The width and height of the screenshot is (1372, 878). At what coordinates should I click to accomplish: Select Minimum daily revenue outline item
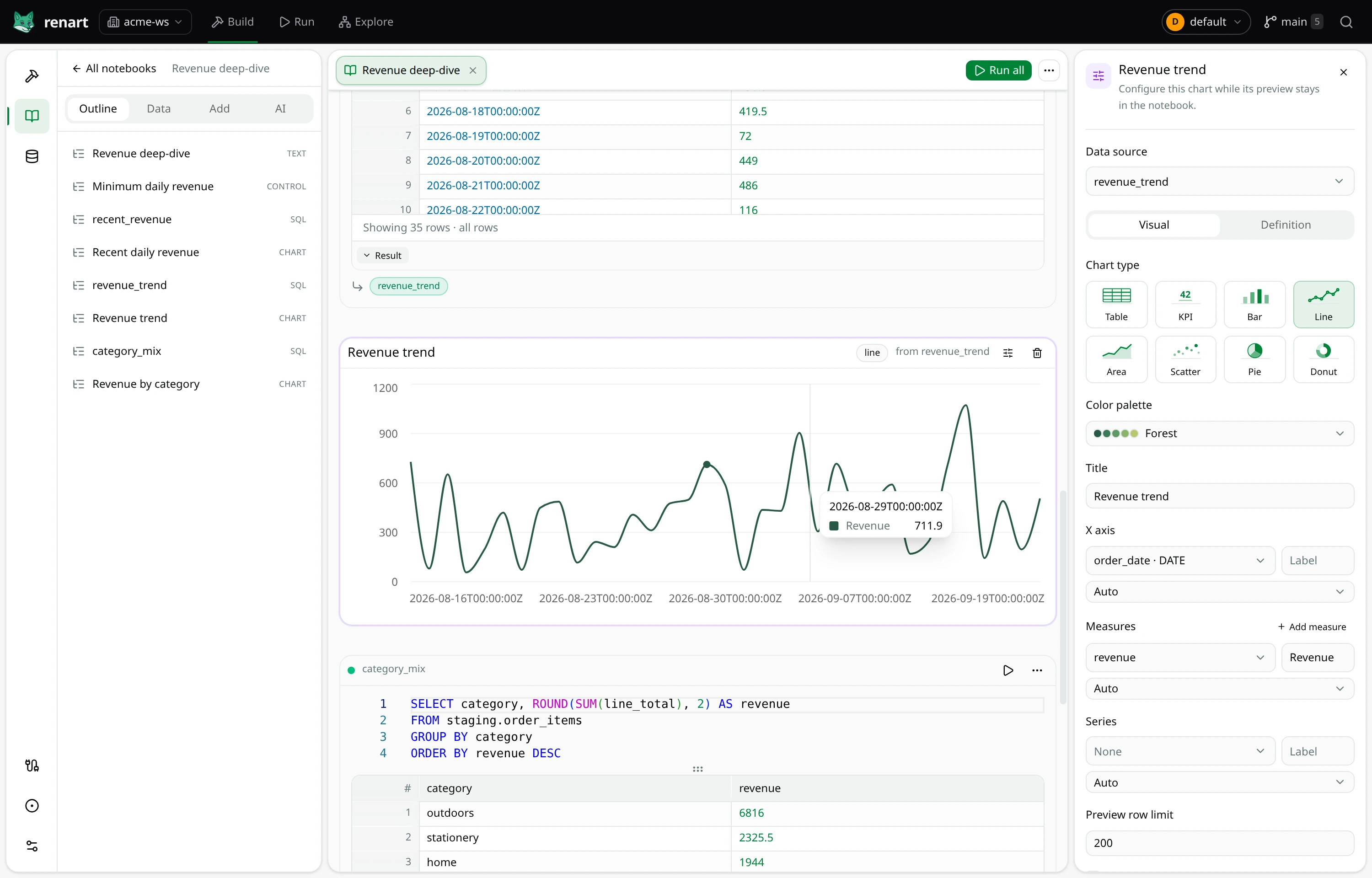pyautogui.click(x=189, y=187)
